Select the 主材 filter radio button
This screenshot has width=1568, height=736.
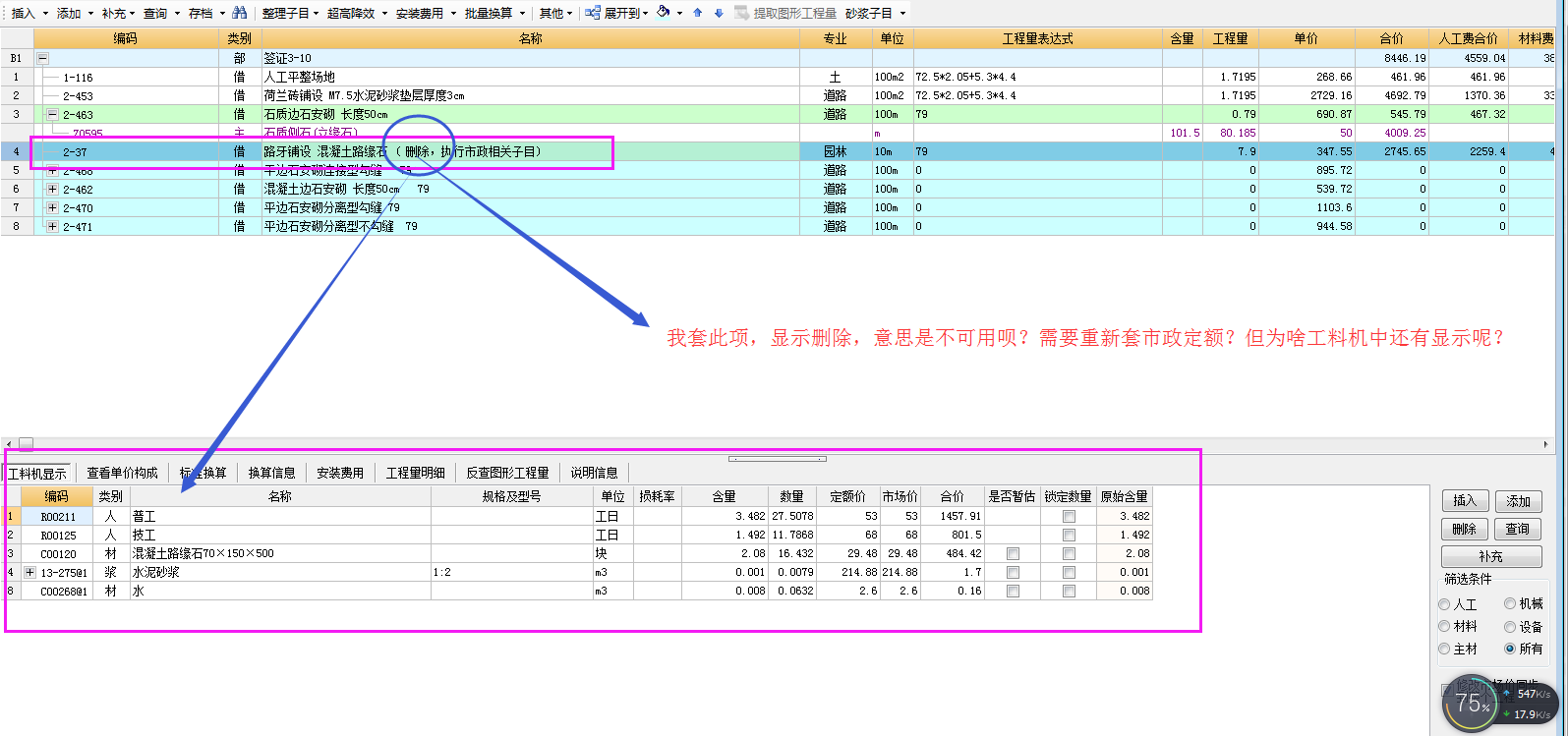click(x=1444, y=649)
